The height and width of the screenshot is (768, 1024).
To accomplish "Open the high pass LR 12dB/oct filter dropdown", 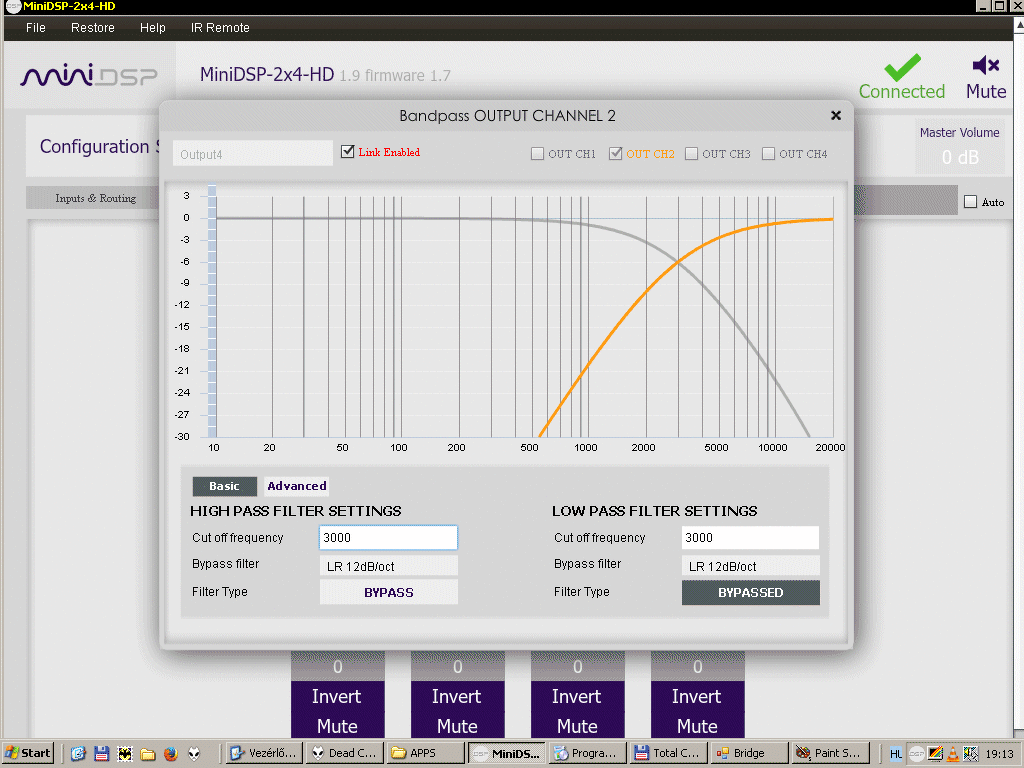I will 389,566.
